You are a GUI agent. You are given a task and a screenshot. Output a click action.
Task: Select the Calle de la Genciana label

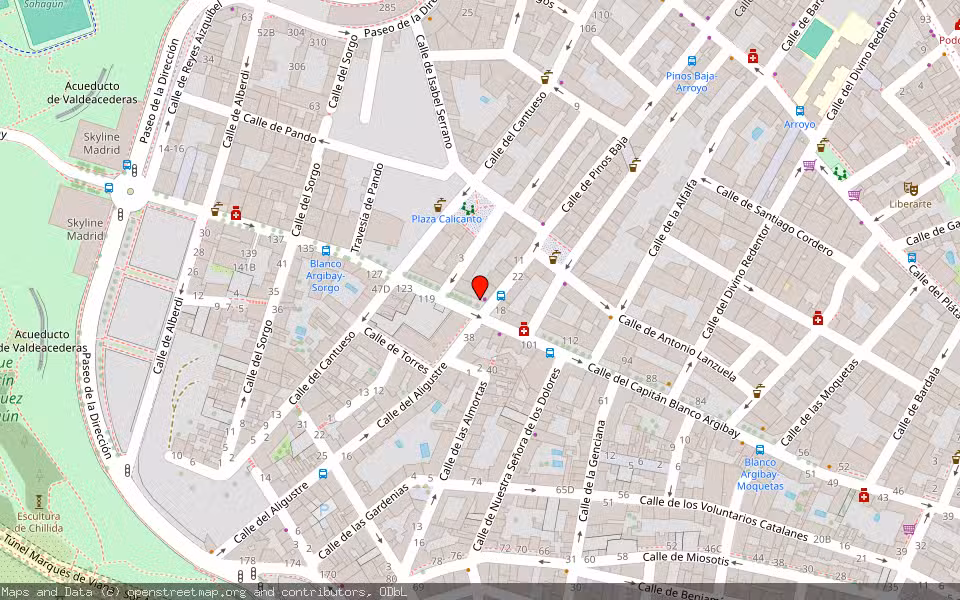click(592, 470)
